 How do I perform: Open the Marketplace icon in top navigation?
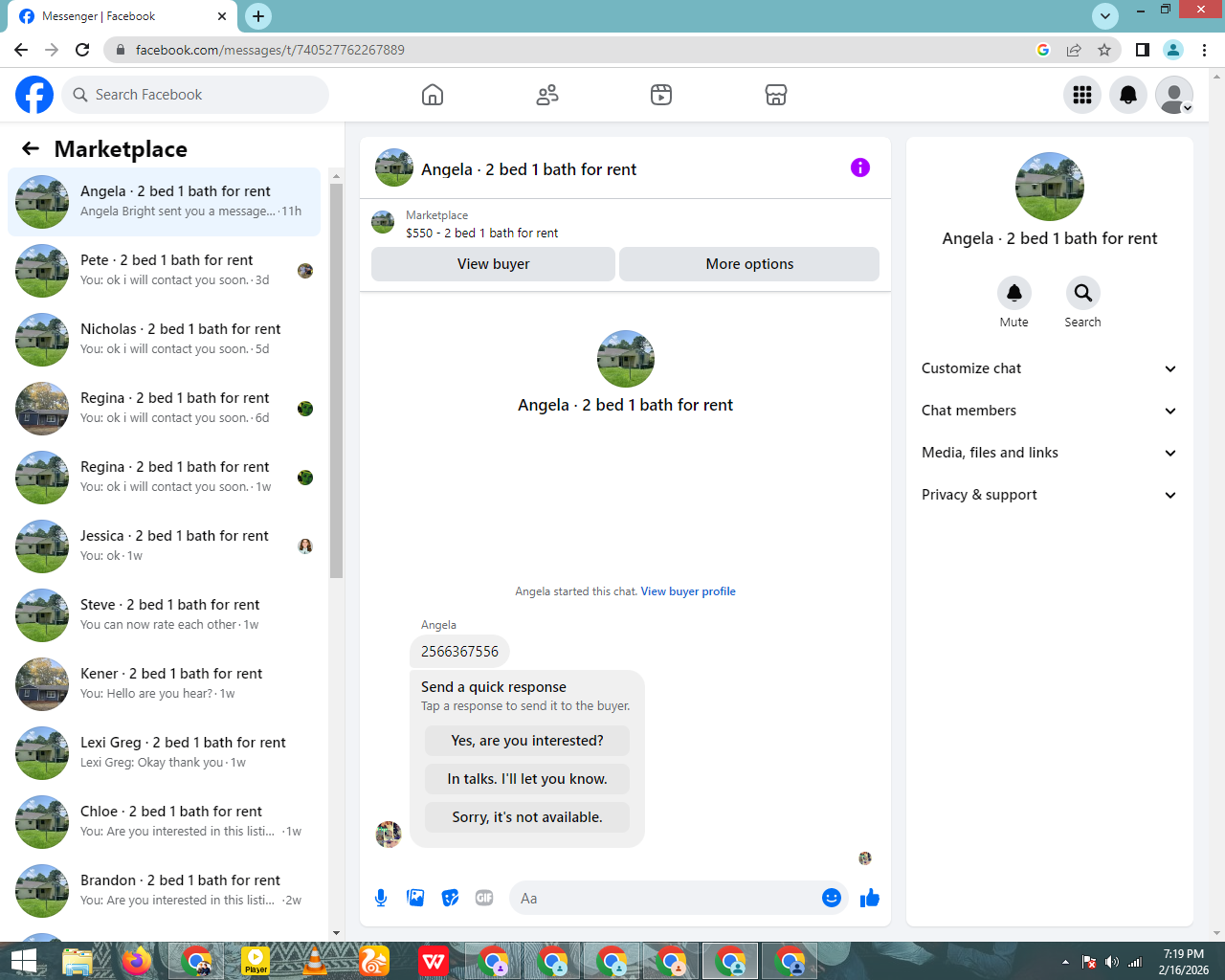[x=776, y=95]
